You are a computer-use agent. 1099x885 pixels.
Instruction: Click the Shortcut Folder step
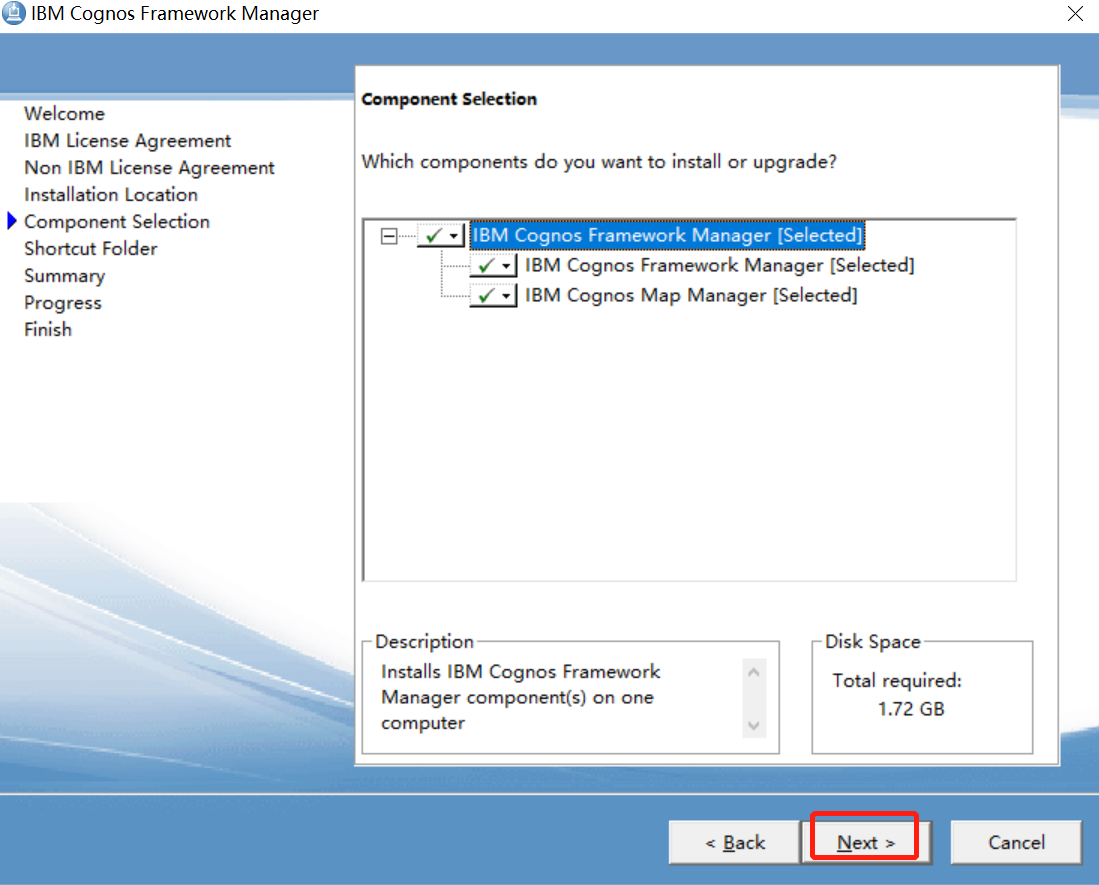[x=90, y=249]
